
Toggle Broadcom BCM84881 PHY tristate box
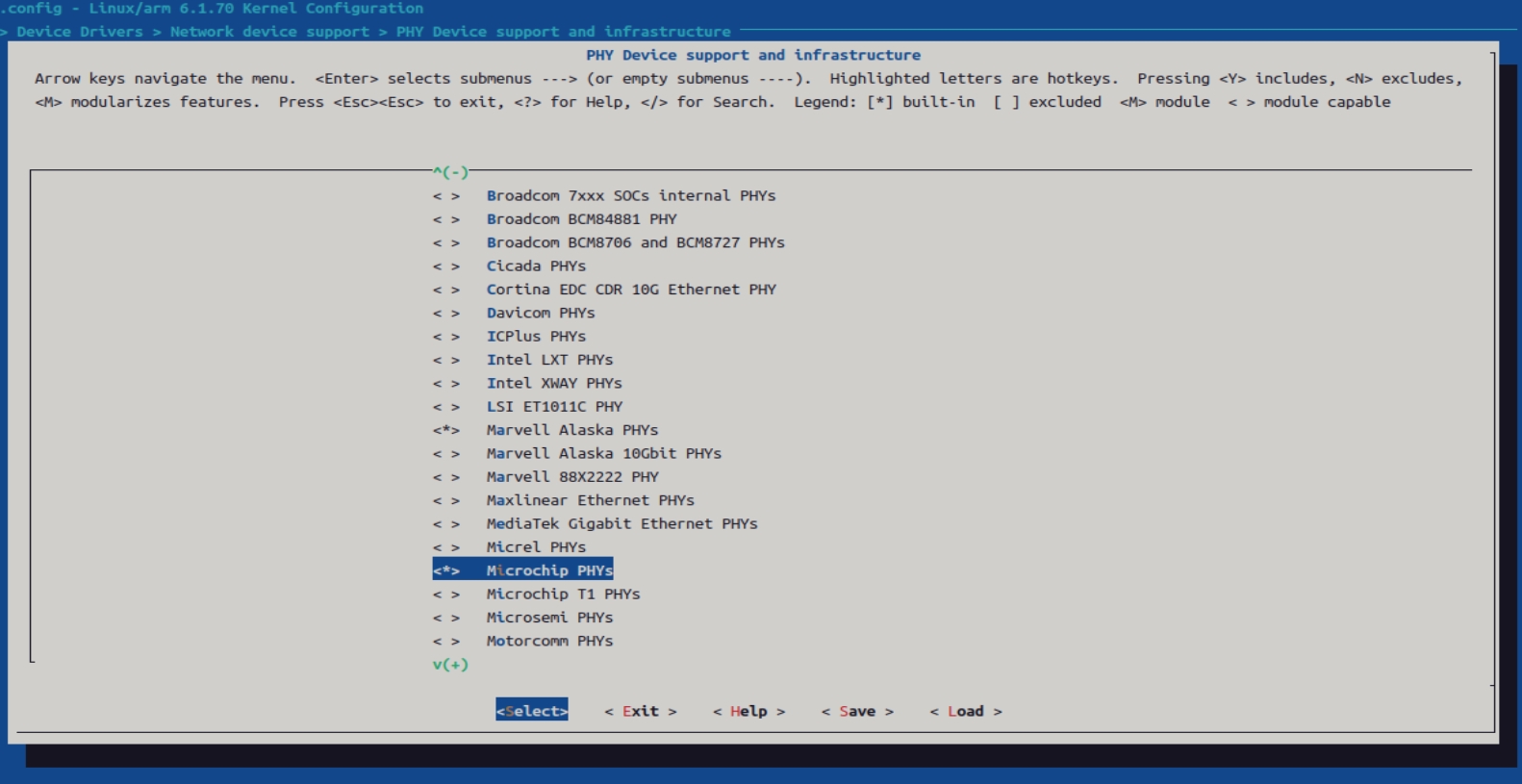(x=446, y=219)
